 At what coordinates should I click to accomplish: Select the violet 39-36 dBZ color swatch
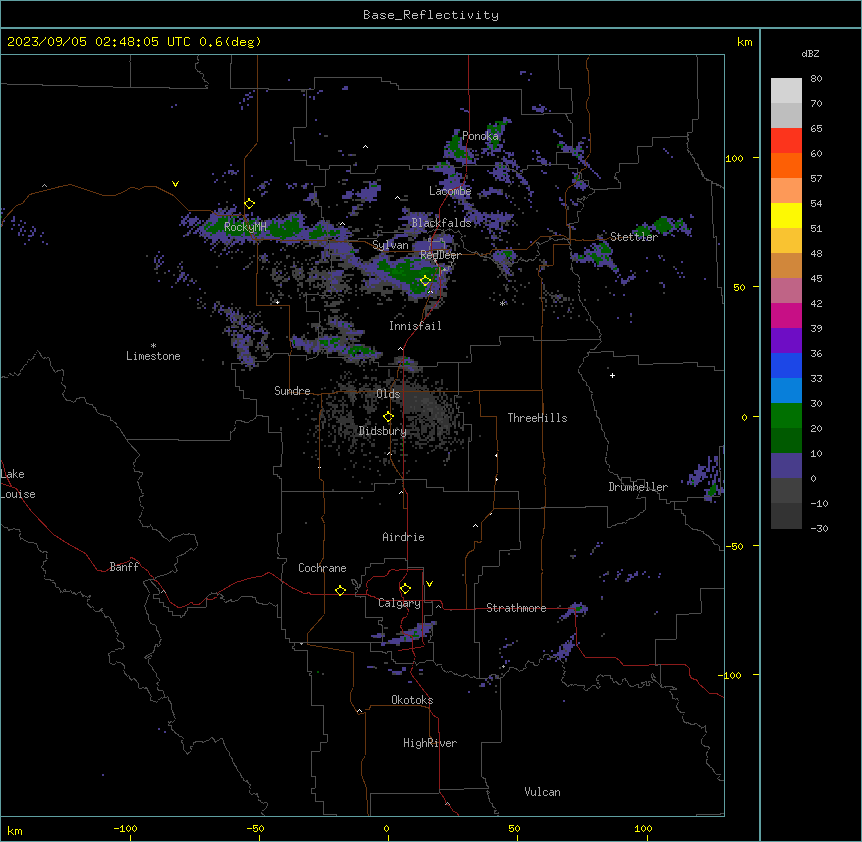tap(786, 341)
